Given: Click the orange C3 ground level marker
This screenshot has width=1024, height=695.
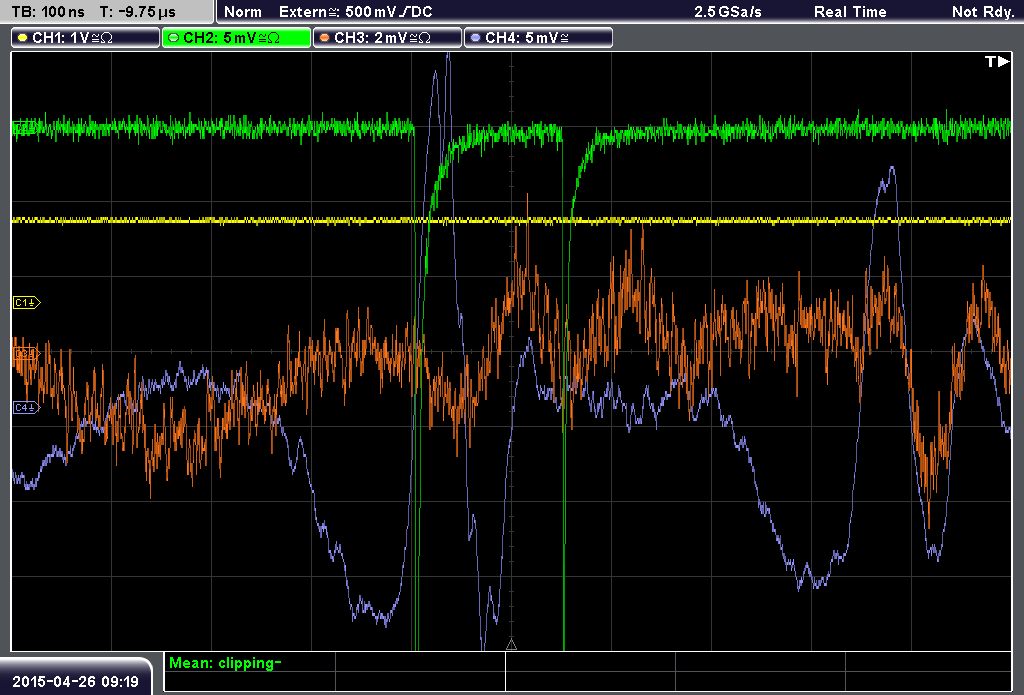Looking at the screenshot, I should coord(27,353).
